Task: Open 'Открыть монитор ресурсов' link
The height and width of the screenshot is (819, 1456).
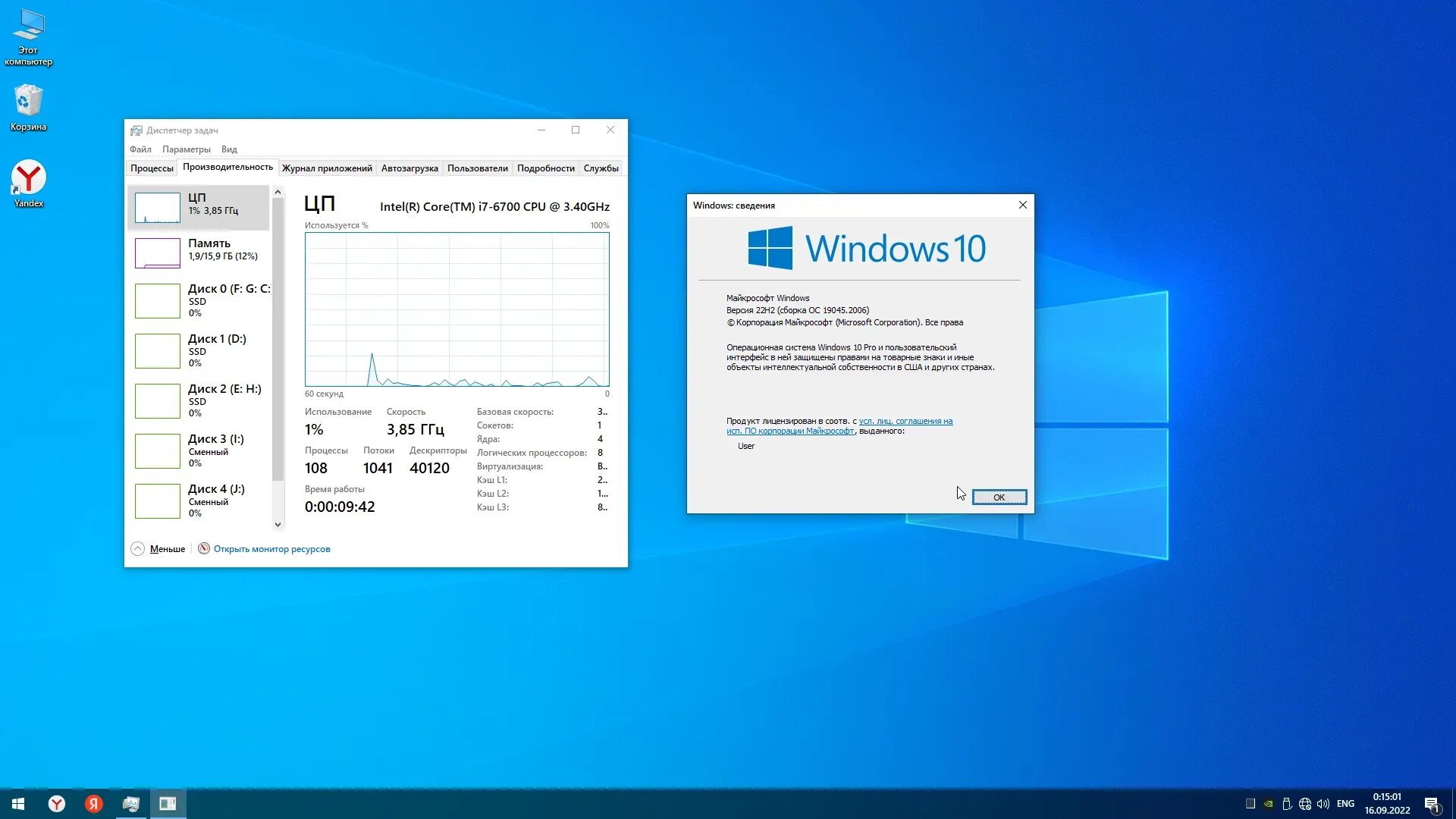Action: (x=271, y=549)
